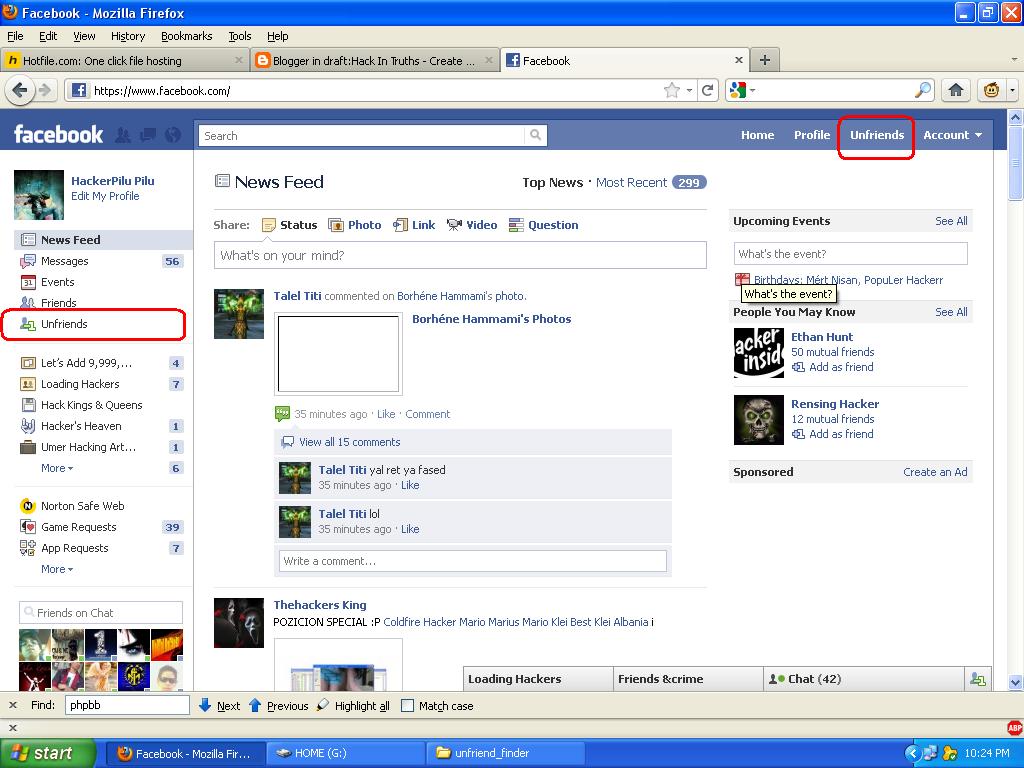Click Create an Ad link
This screenshot has height=768, width=1024.
pyautogui.click(x=935, y=472)
